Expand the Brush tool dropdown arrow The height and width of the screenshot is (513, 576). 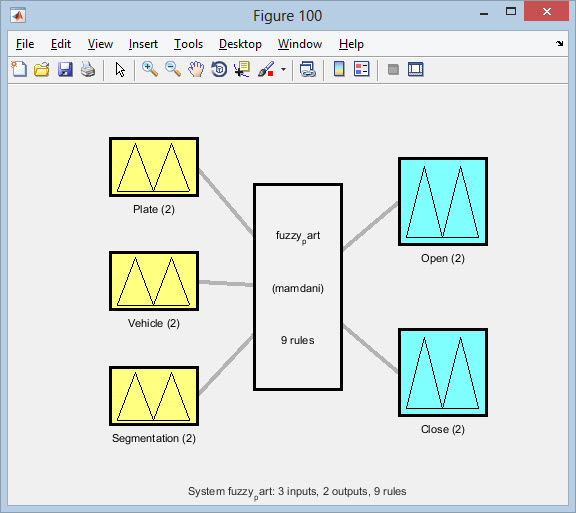[283, 69]
